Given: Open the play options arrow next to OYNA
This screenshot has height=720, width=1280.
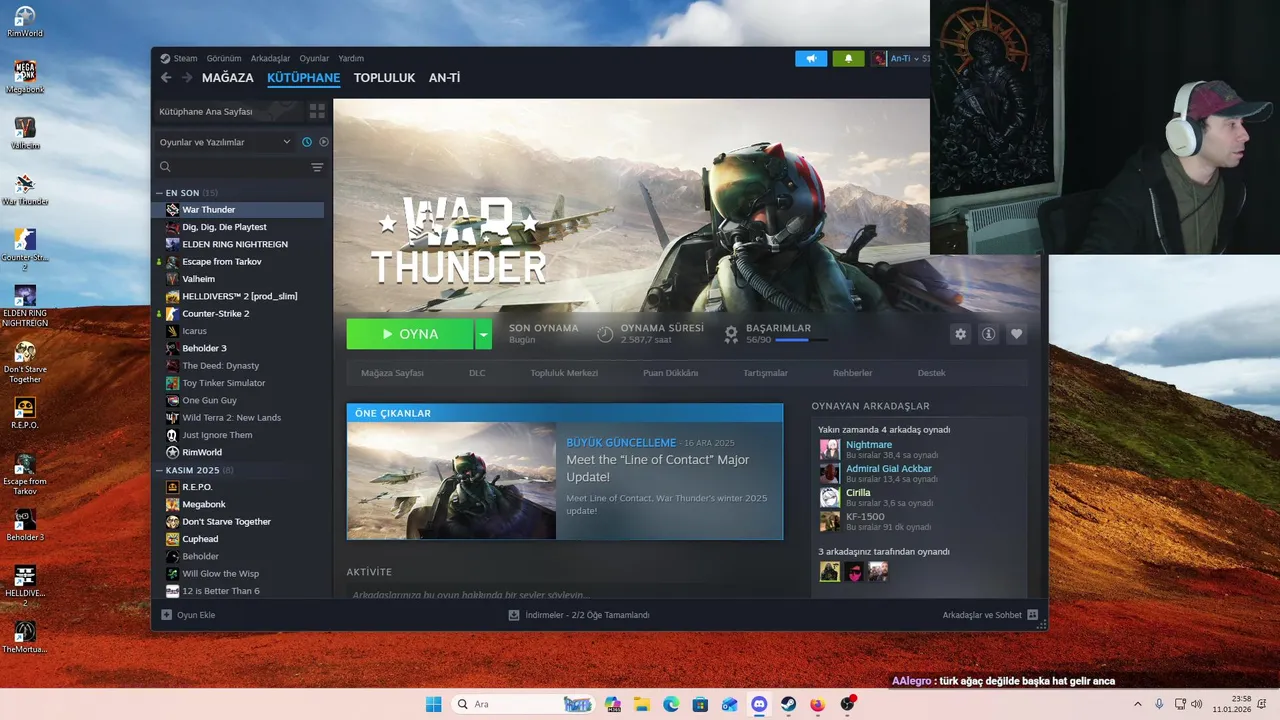Looking at the screenshot, I should (484, 334).
